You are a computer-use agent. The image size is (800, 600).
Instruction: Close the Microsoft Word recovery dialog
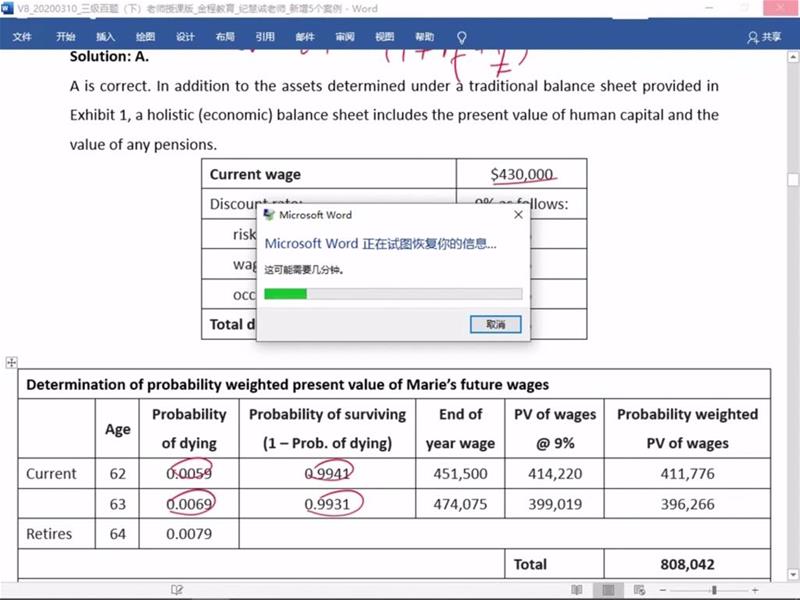pos(518,215)
